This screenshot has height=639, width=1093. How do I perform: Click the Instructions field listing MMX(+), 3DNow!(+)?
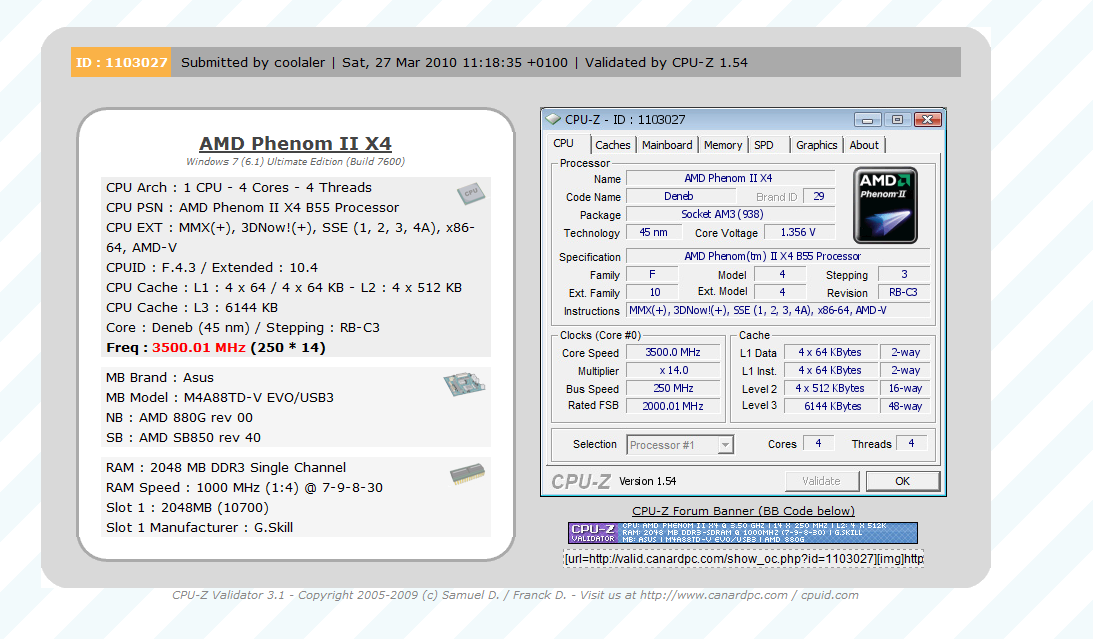pyautogui.click(x=778, y=311)
